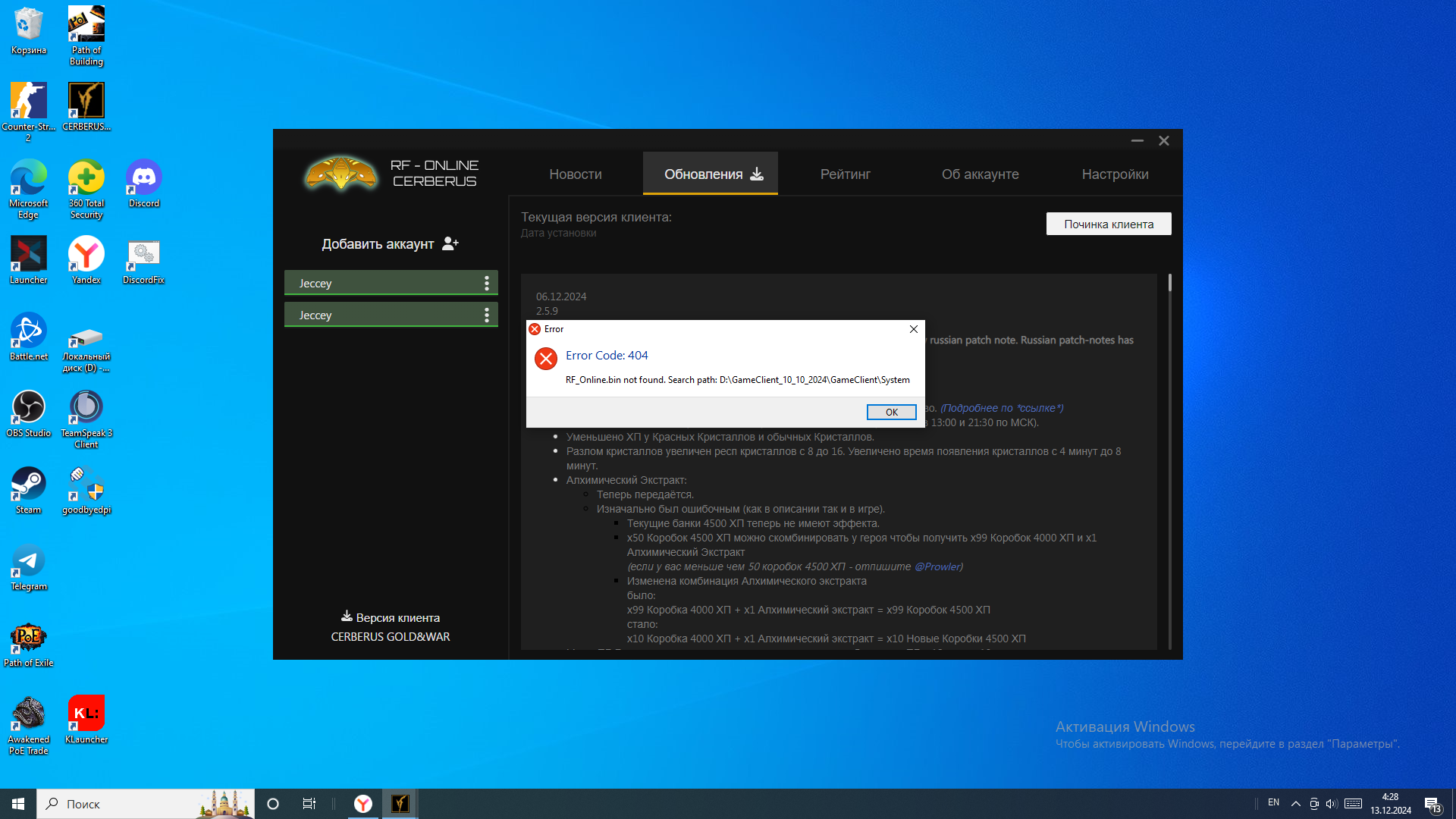Viewport: 1456px width, 819px height.
Task: Open options menu for first Jeccey account
Action: coord(487,283)
